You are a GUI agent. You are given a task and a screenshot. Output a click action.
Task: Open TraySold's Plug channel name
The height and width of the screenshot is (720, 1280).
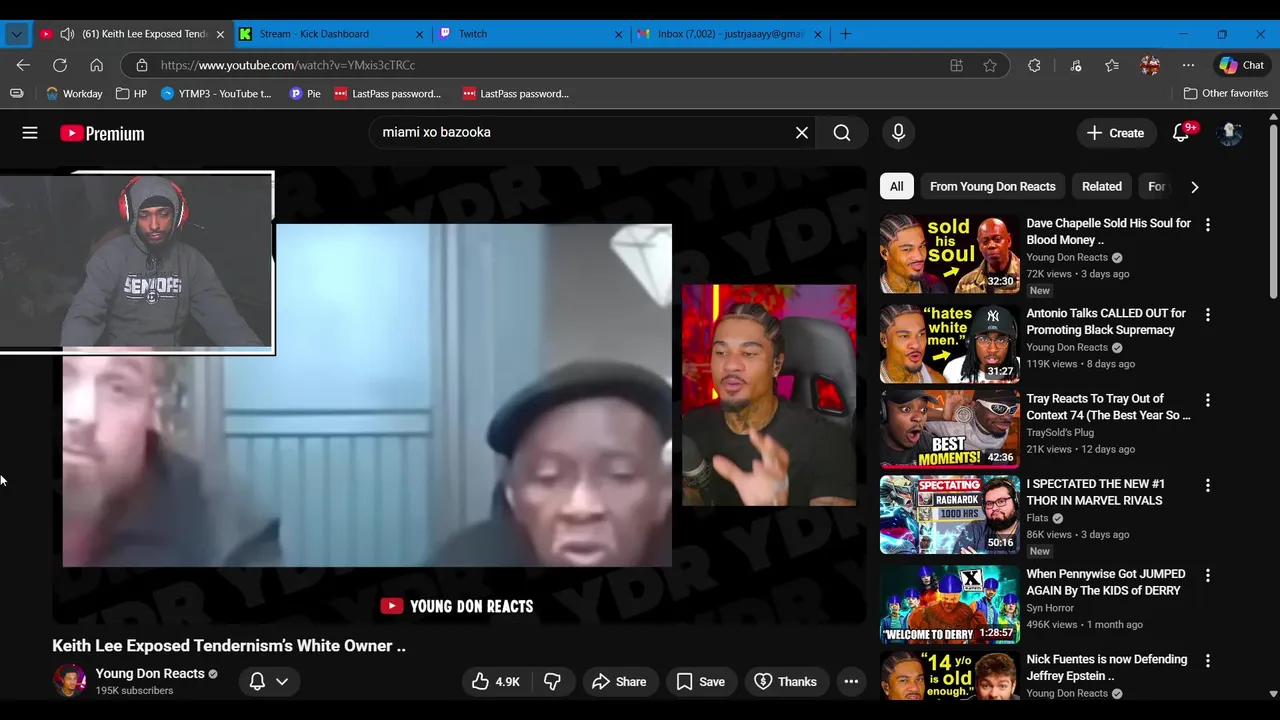point(1060,432)
